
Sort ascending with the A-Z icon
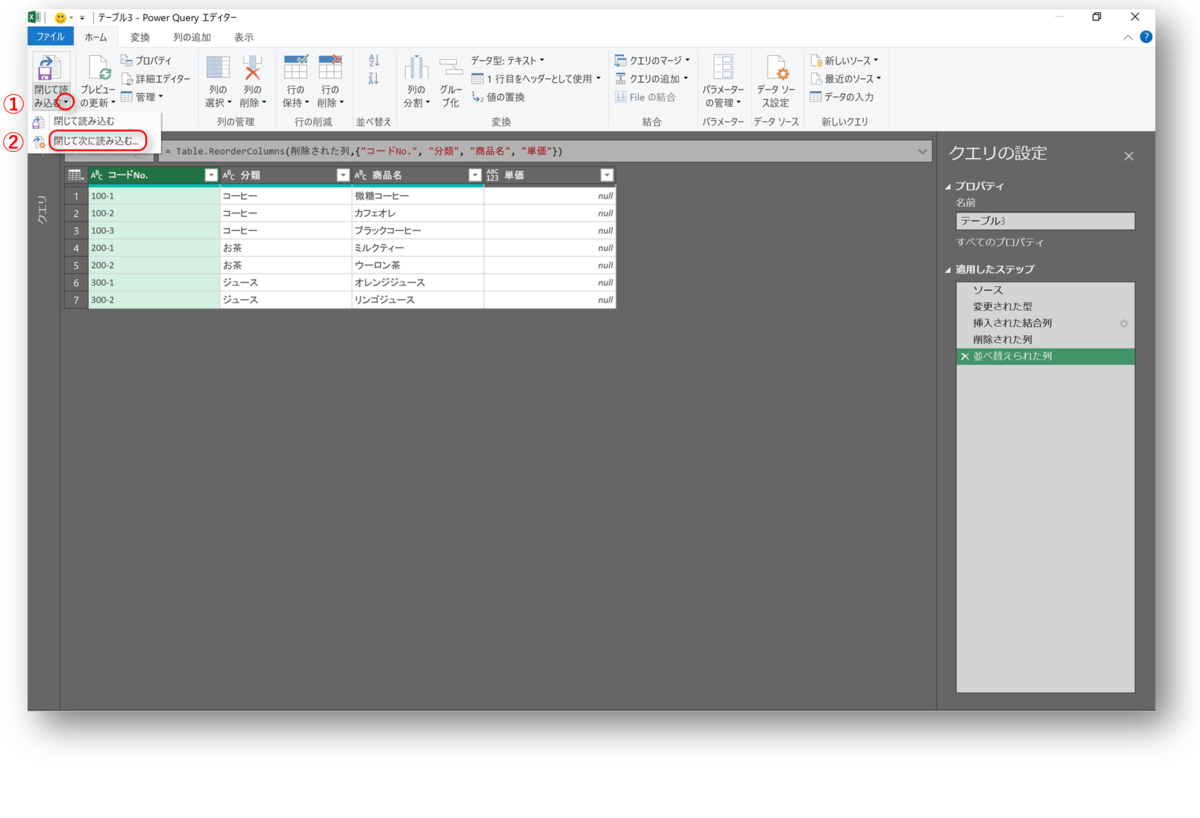coord(374,61)
